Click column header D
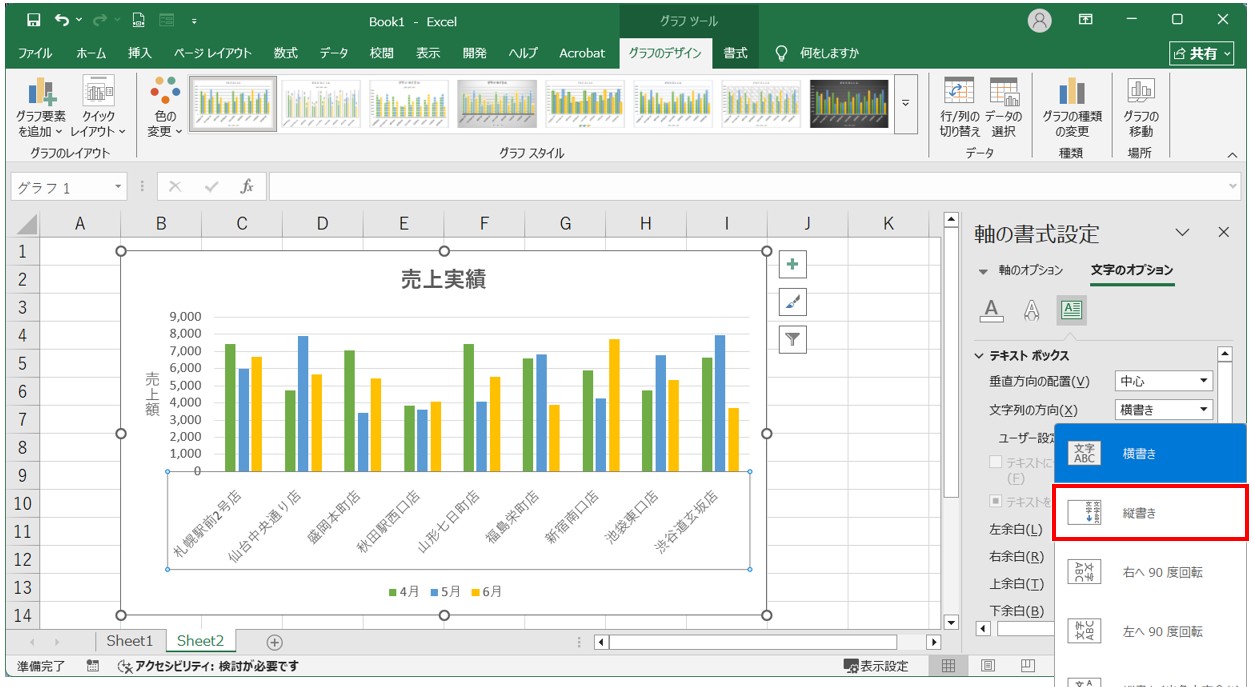 (x=322, y=224)
